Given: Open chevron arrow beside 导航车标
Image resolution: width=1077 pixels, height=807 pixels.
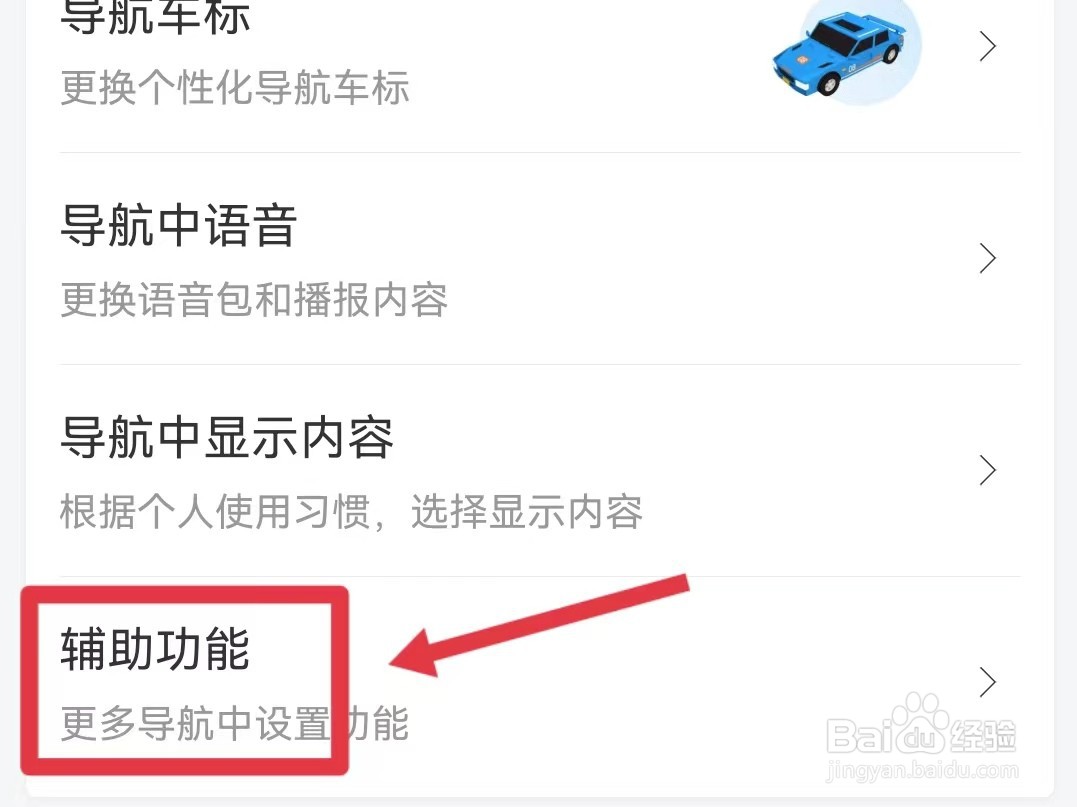Looking at the screenshot, I should pos(988,47).
